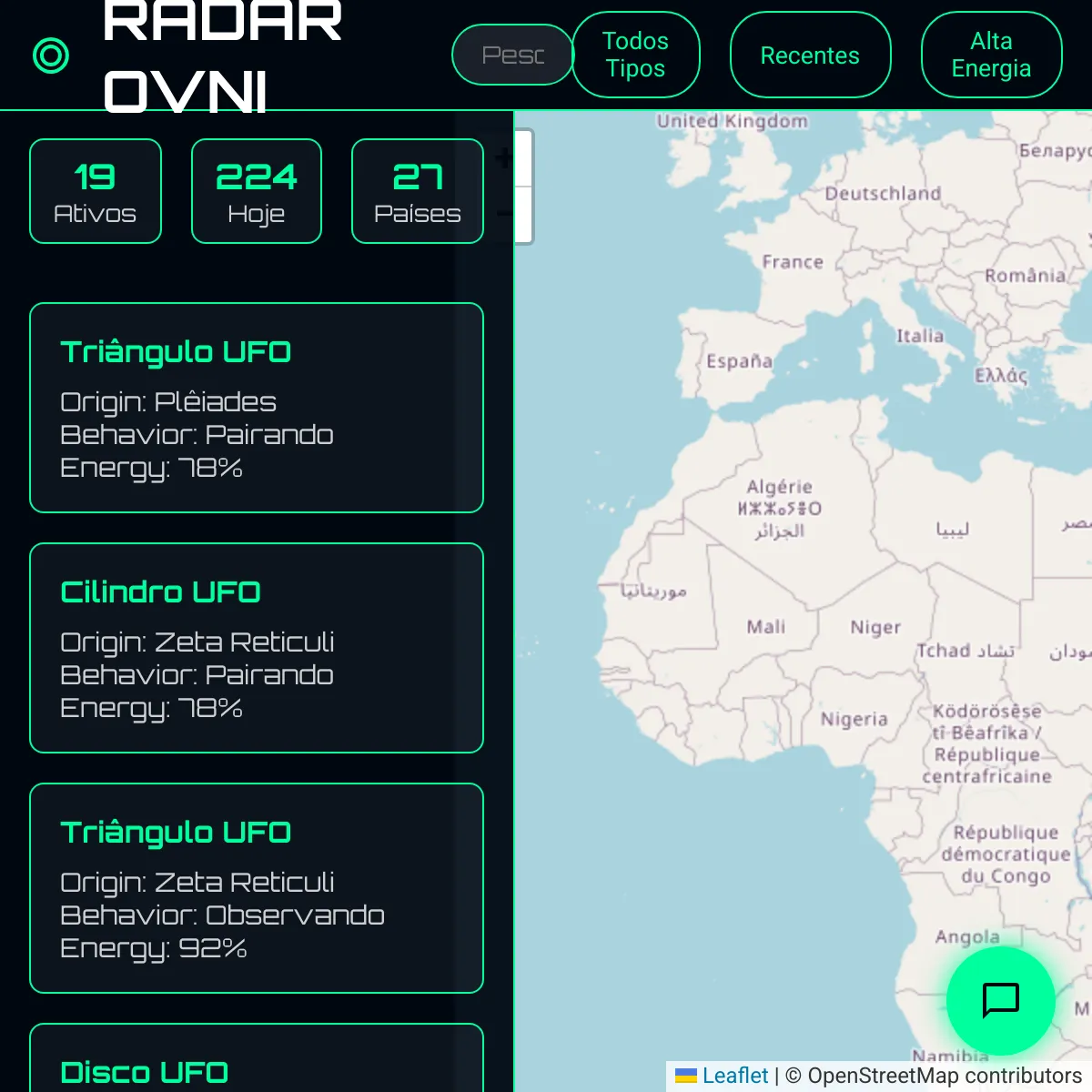The height and width of the screenshot is (1092, 1092).
Task: Click the Italia label on map
Action: point(920,336)
